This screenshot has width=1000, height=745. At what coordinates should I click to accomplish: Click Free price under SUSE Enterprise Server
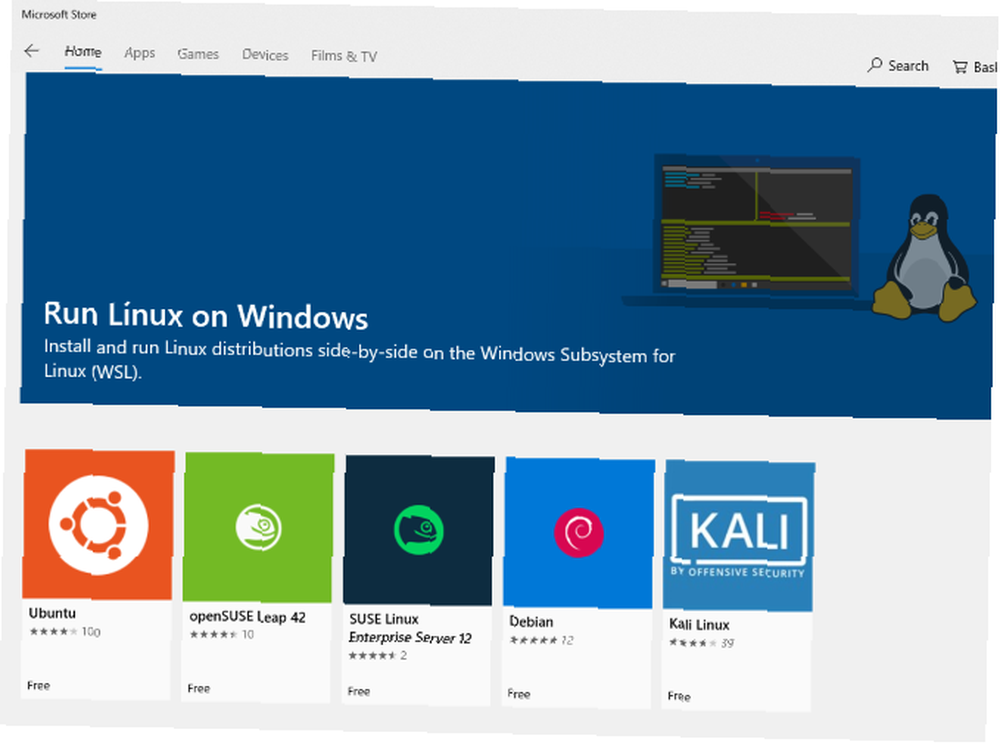point(358,691)
